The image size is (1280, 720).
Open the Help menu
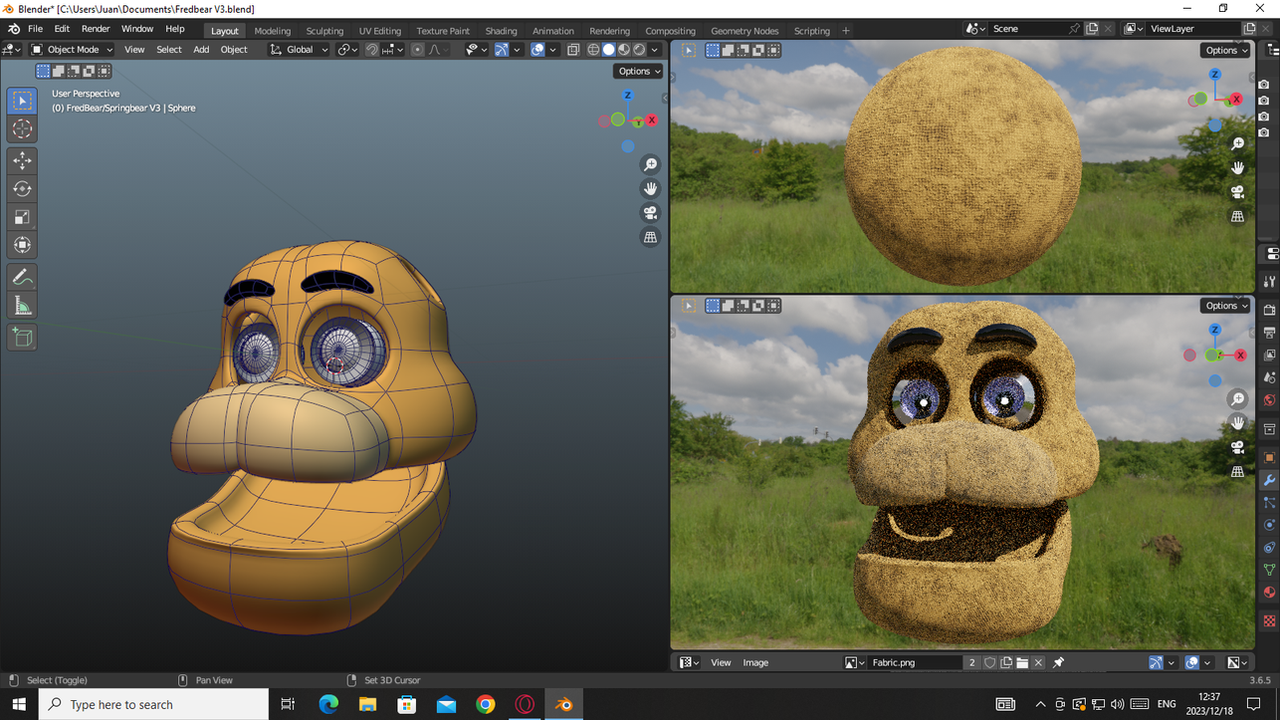(x=175, y=29)
